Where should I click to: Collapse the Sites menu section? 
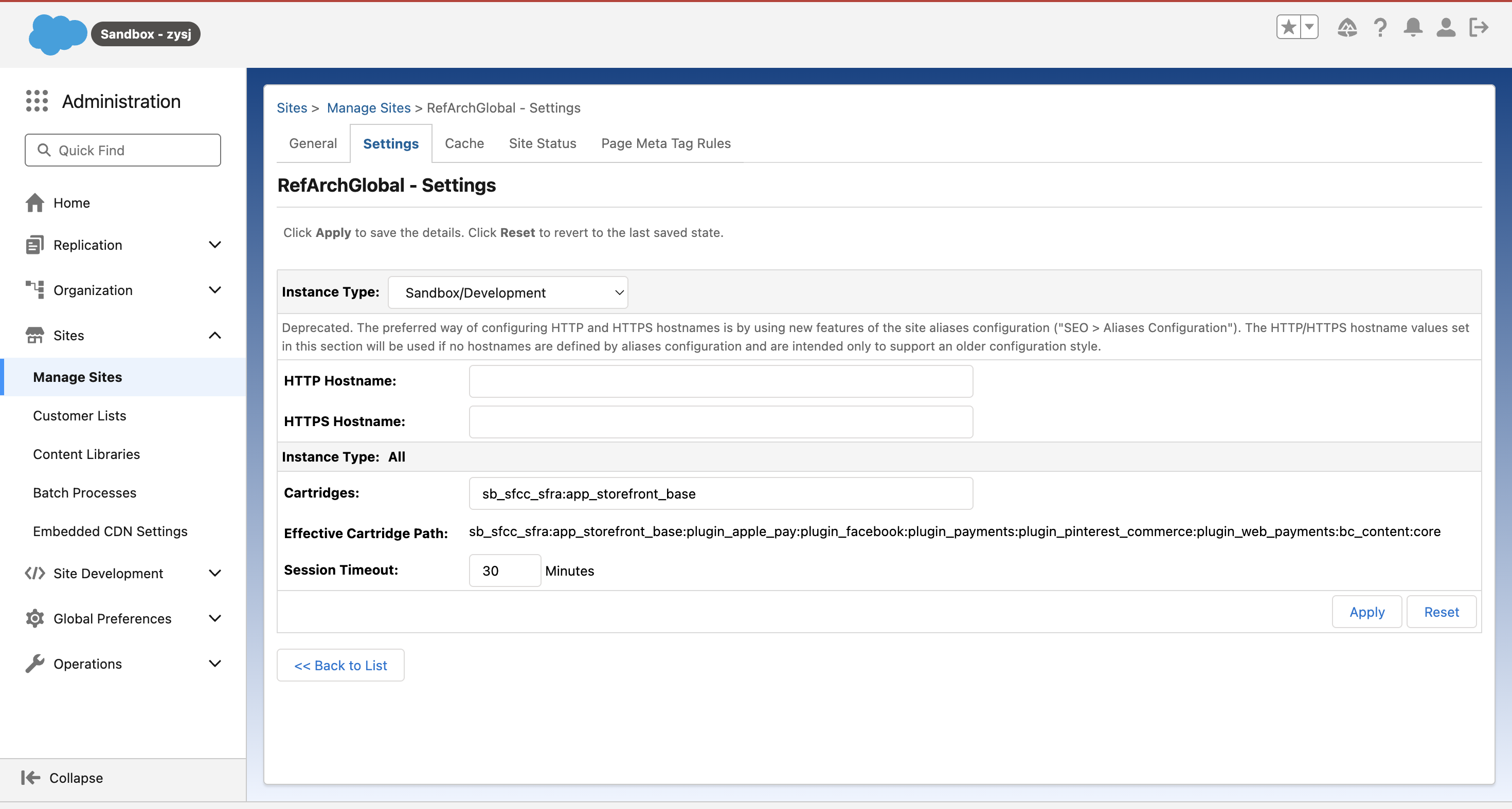pos(215,336)
